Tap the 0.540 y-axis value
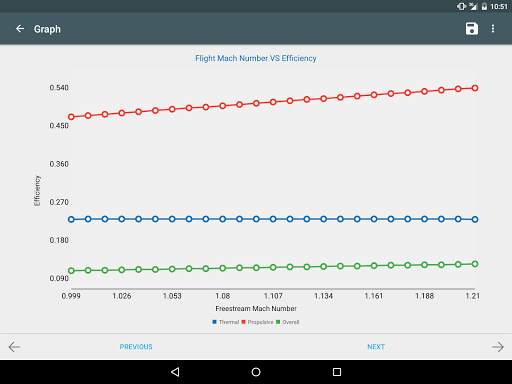 [x=59, y=88]
